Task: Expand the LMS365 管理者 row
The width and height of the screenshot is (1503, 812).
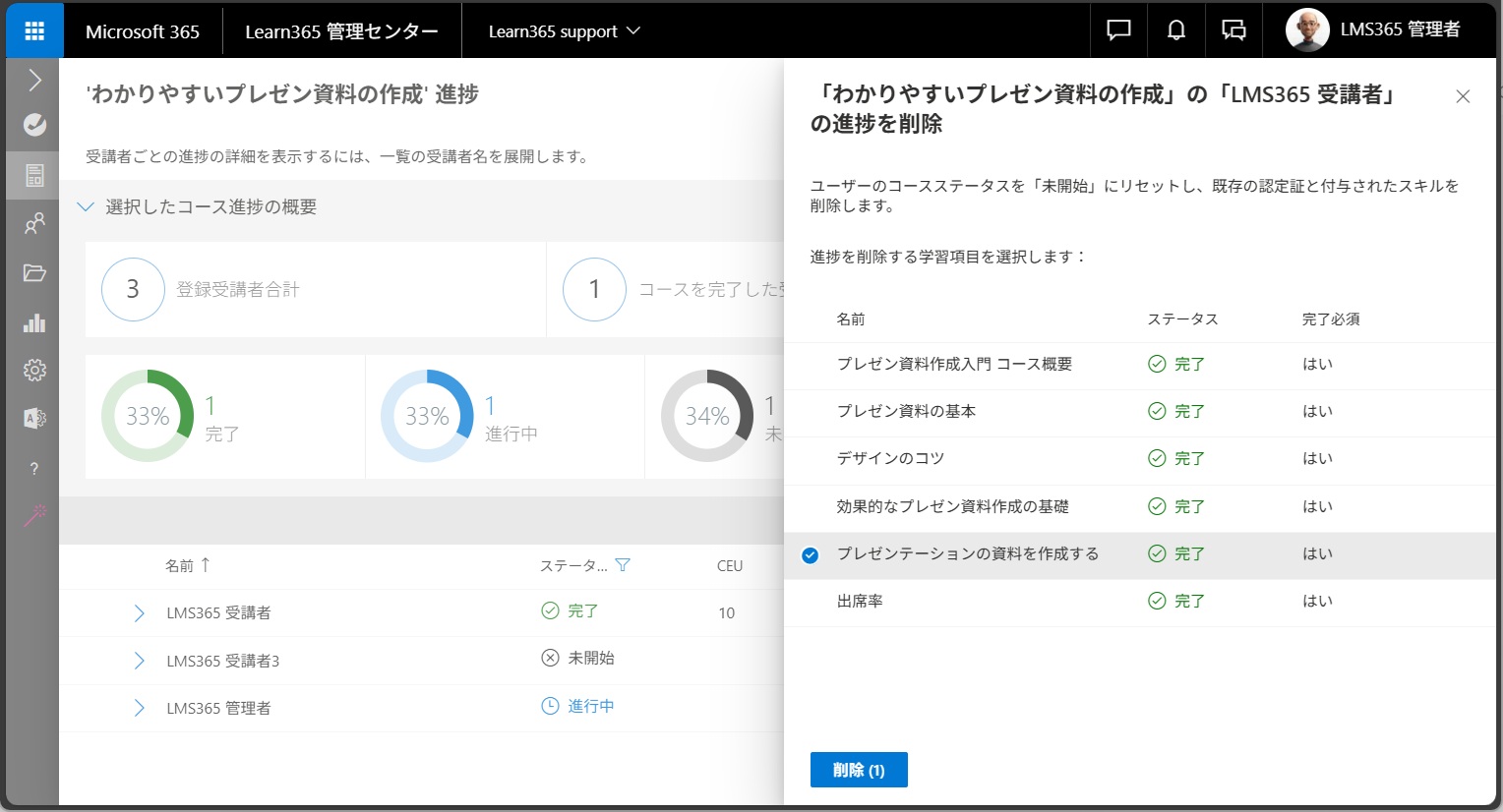Action: pos(139,708)
